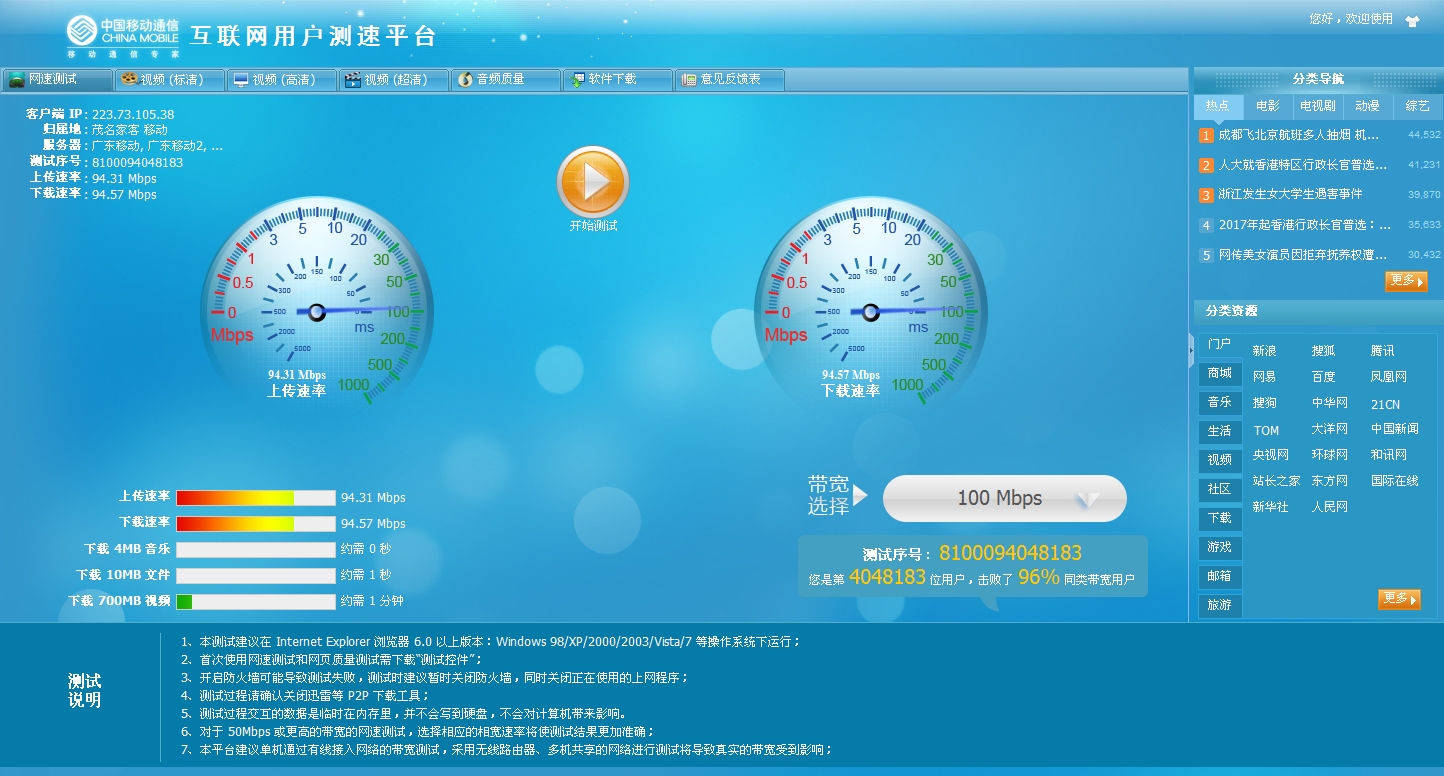Click the feedback form tab icon
Image resolution: width=1444 pixels, height=776 pixels.
coord(688,80)
